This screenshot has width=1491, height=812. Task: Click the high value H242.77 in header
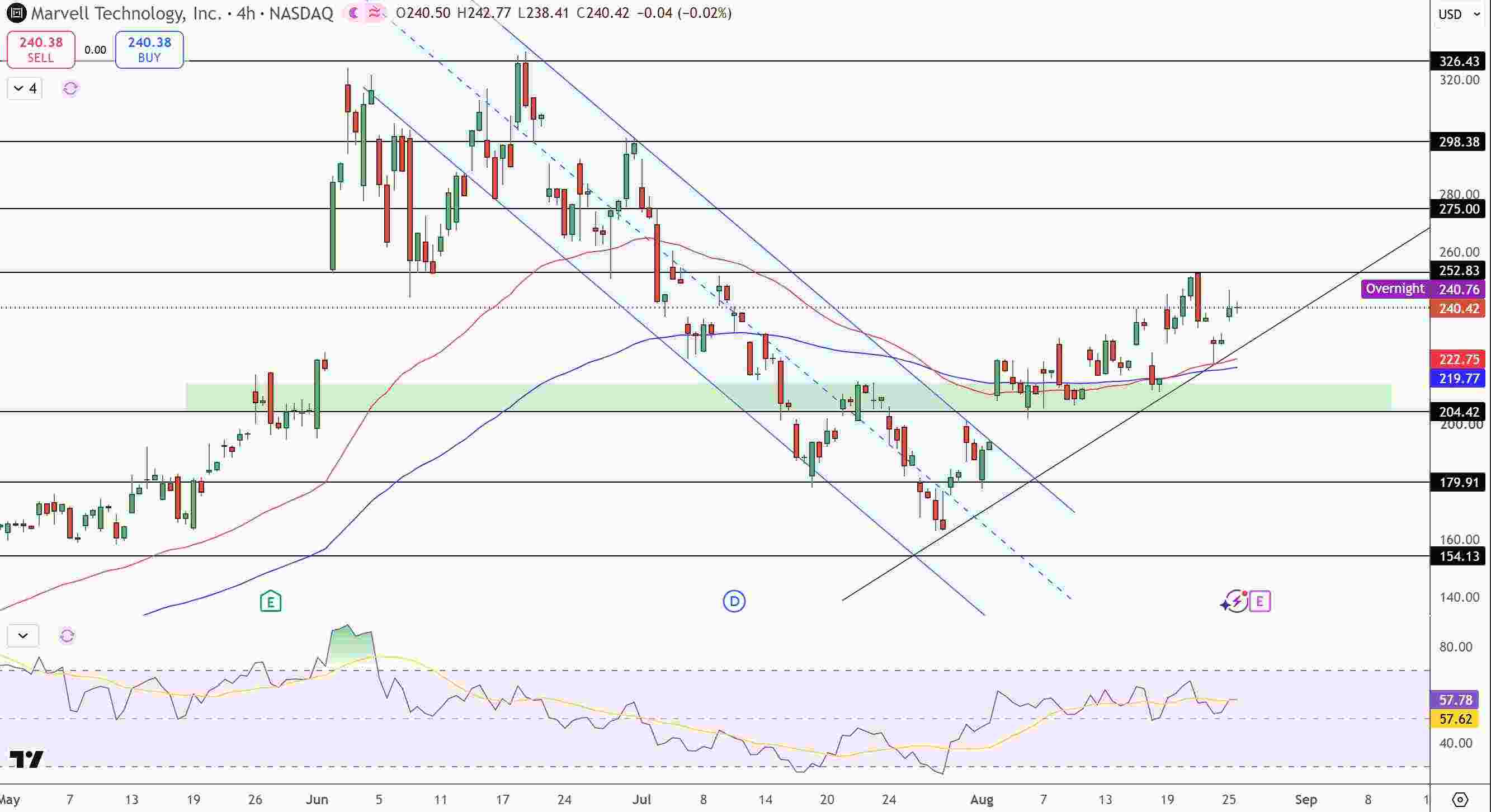(484, 13)
